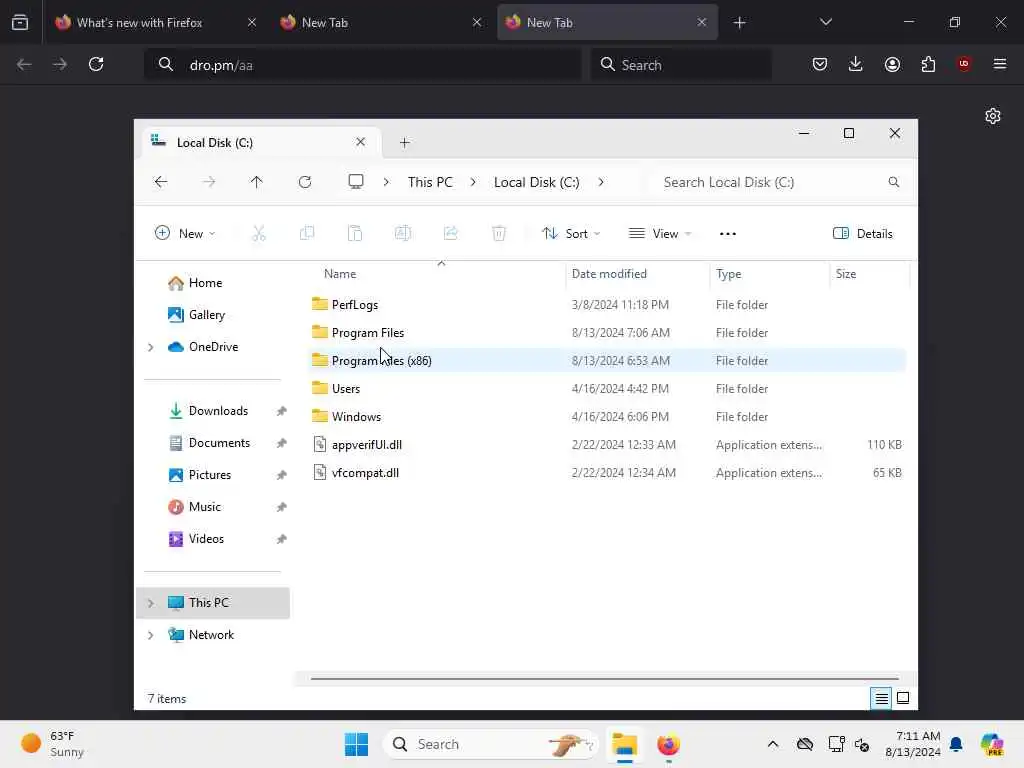
Task: Expand the Network tree node arrow
Action: coord(151,635)
